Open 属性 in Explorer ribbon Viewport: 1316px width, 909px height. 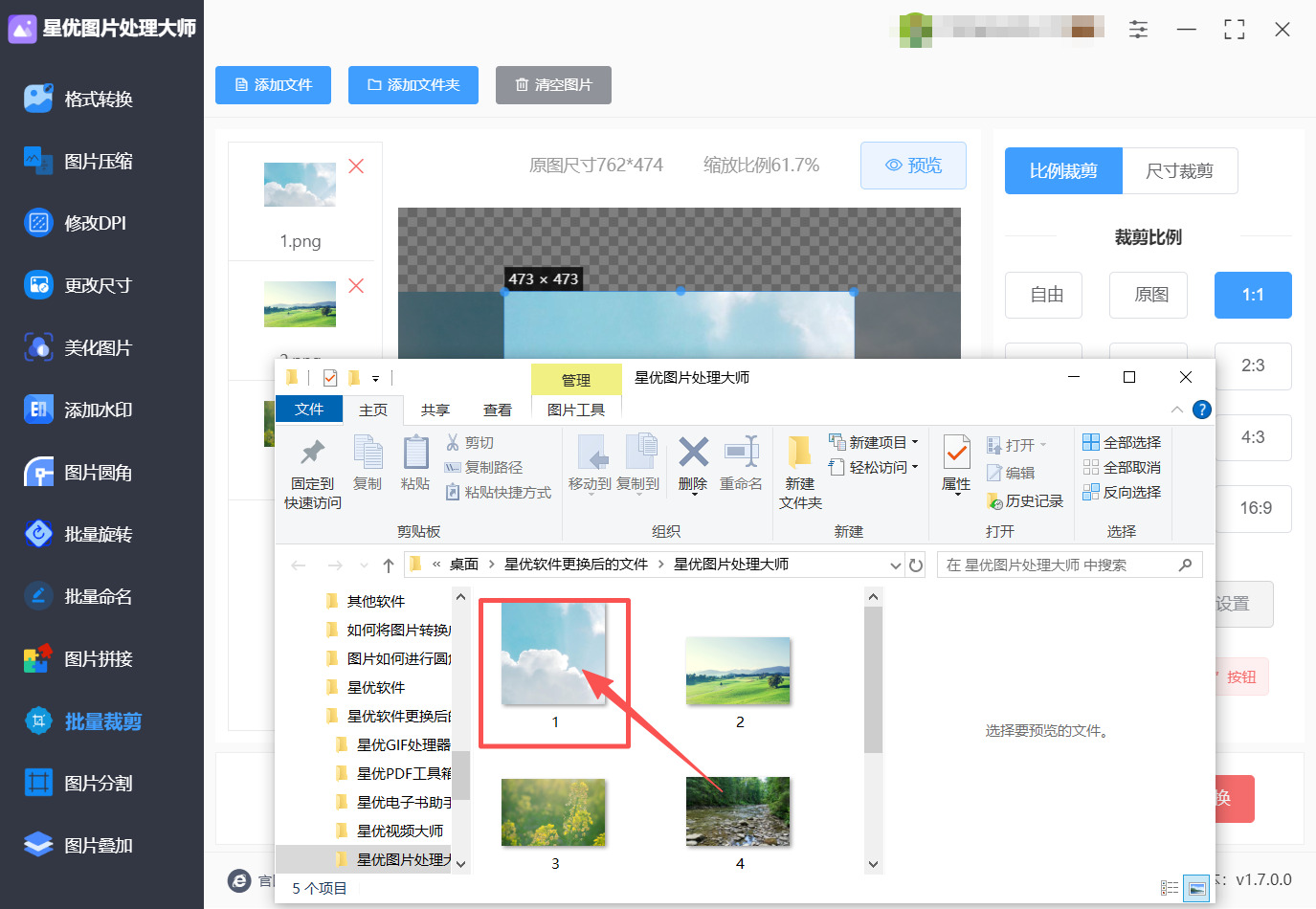point(956,465)
